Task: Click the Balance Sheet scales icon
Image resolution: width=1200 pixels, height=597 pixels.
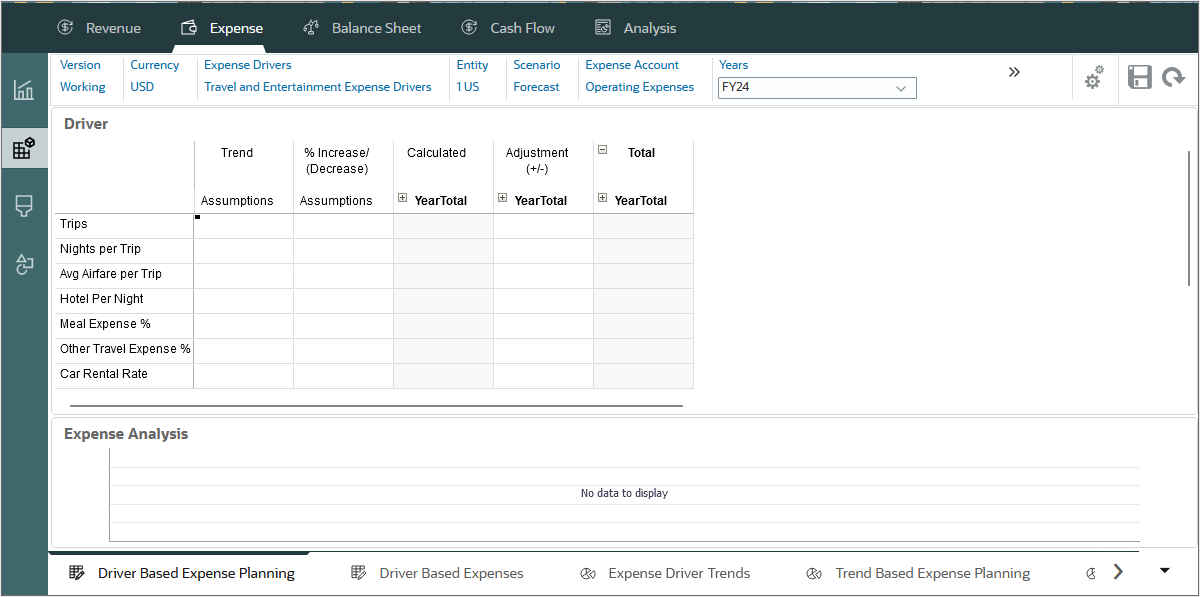Action: pyautogui.click(x=311, y=28)
